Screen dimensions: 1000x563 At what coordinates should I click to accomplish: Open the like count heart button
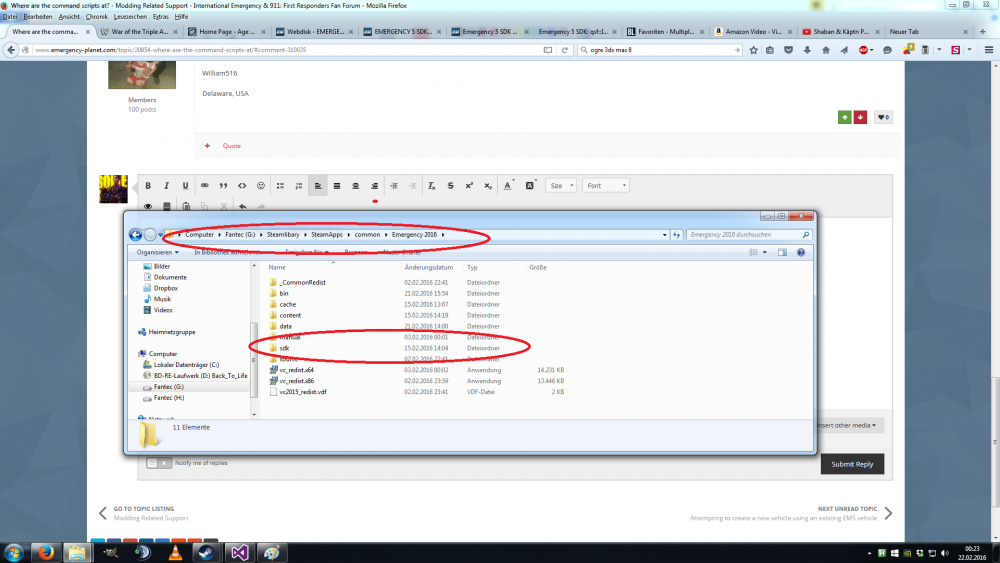pos(883,117)
